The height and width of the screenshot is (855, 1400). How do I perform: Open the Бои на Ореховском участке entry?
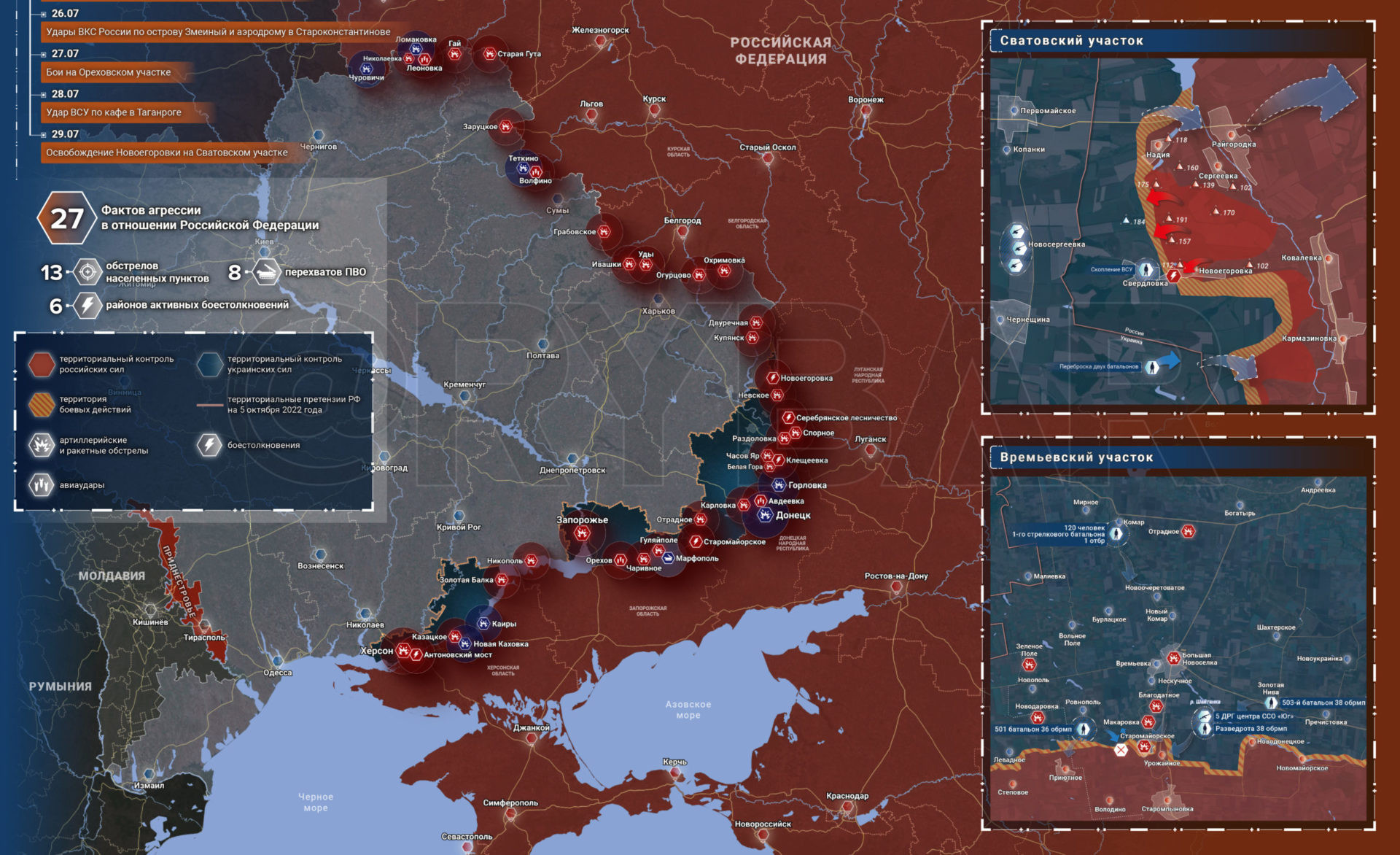109,72
